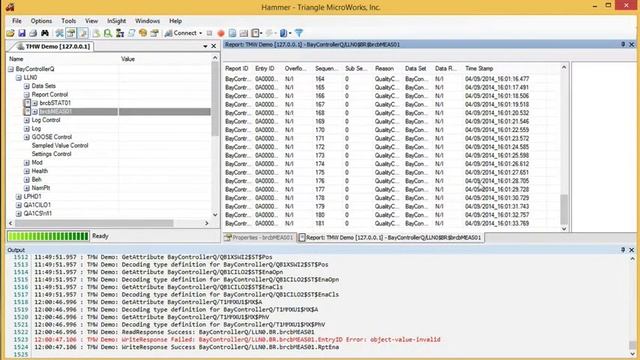Pin the Output panel with pushpin icon
This screenshot has width=640, height=360.
(x=623, y=249)
